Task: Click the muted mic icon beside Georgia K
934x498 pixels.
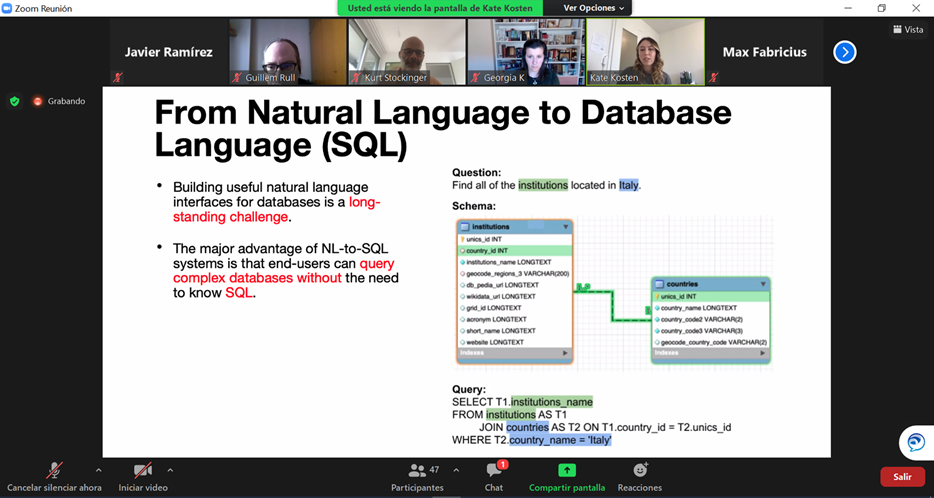Action: click(475, 77)
